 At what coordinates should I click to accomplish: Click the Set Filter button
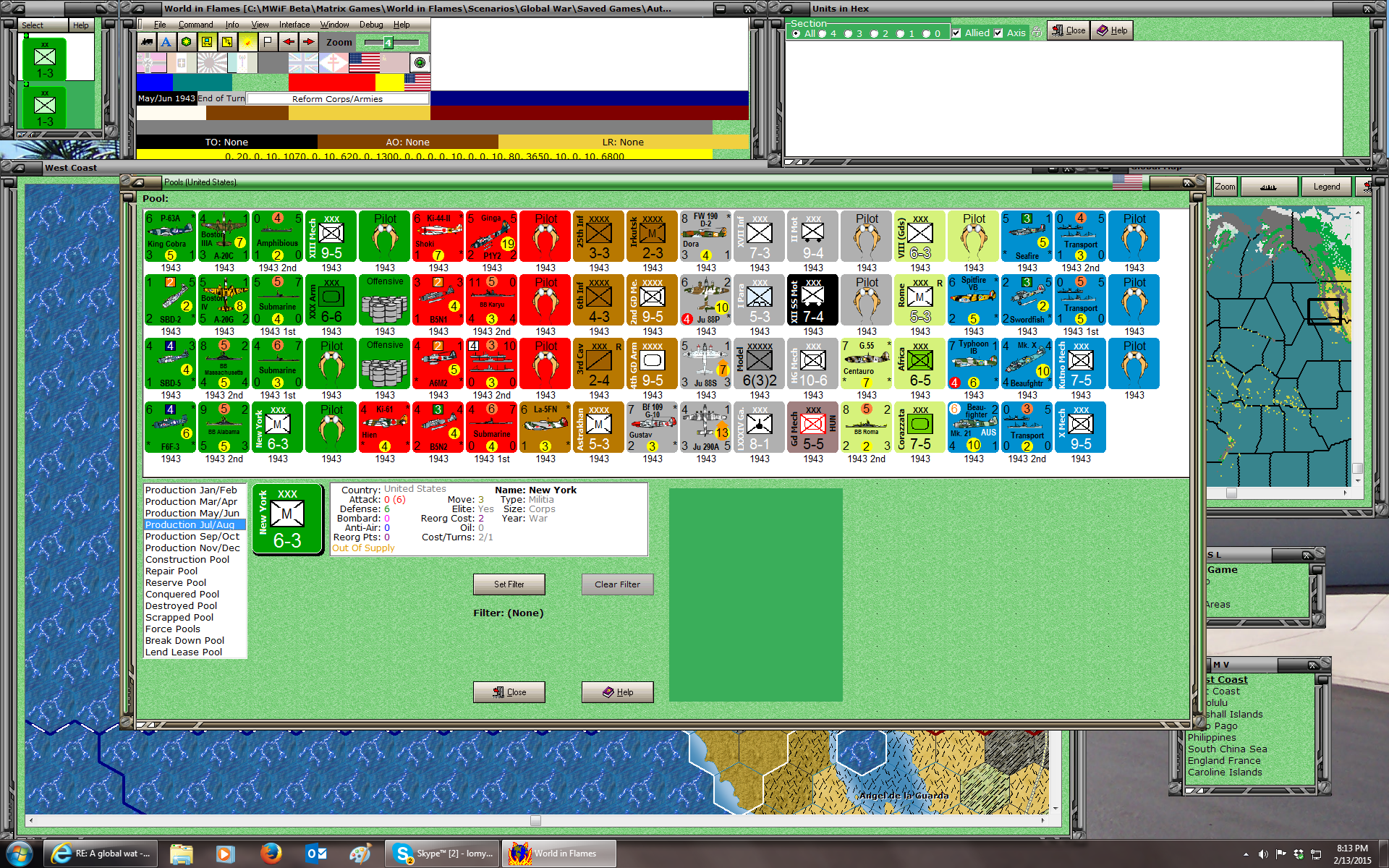point(509,584)
